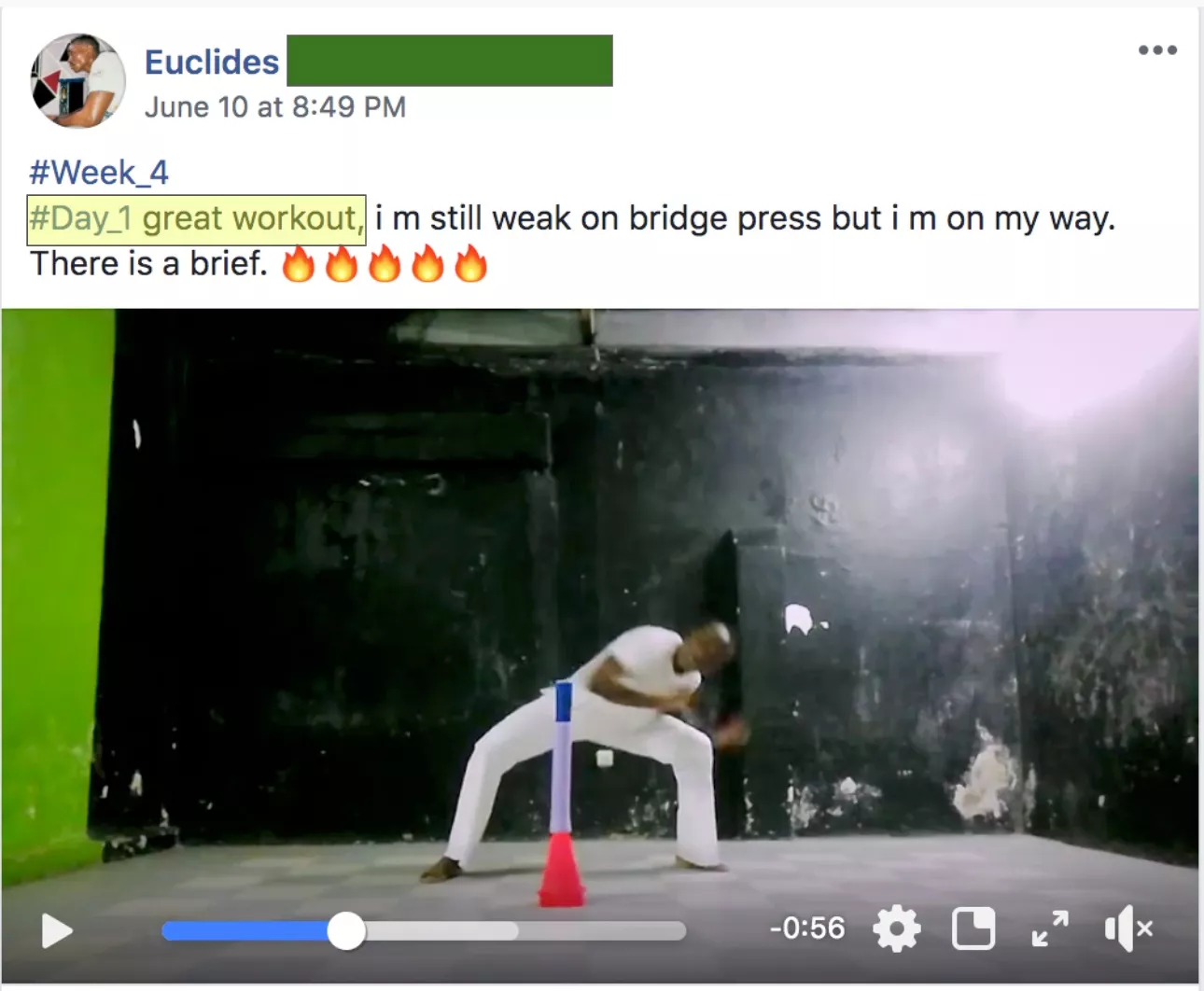
Task: Click the row of fire emojis
Action: (385, 264)
